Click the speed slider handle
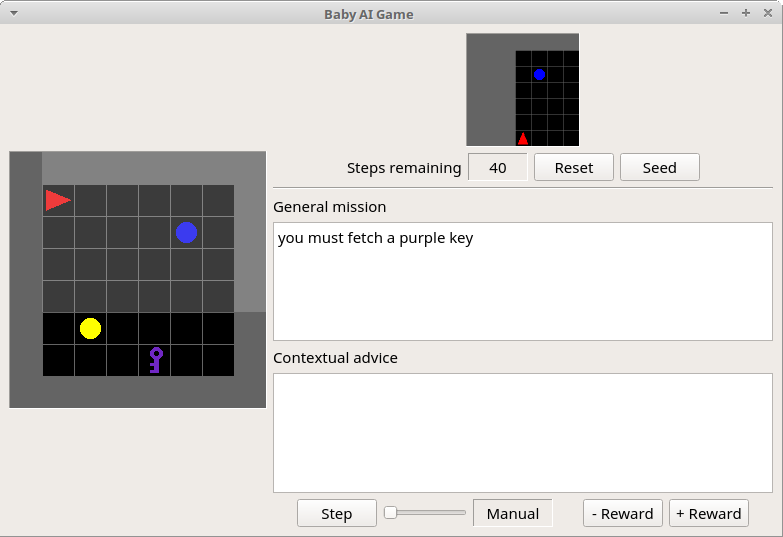 tap(391, 513)
